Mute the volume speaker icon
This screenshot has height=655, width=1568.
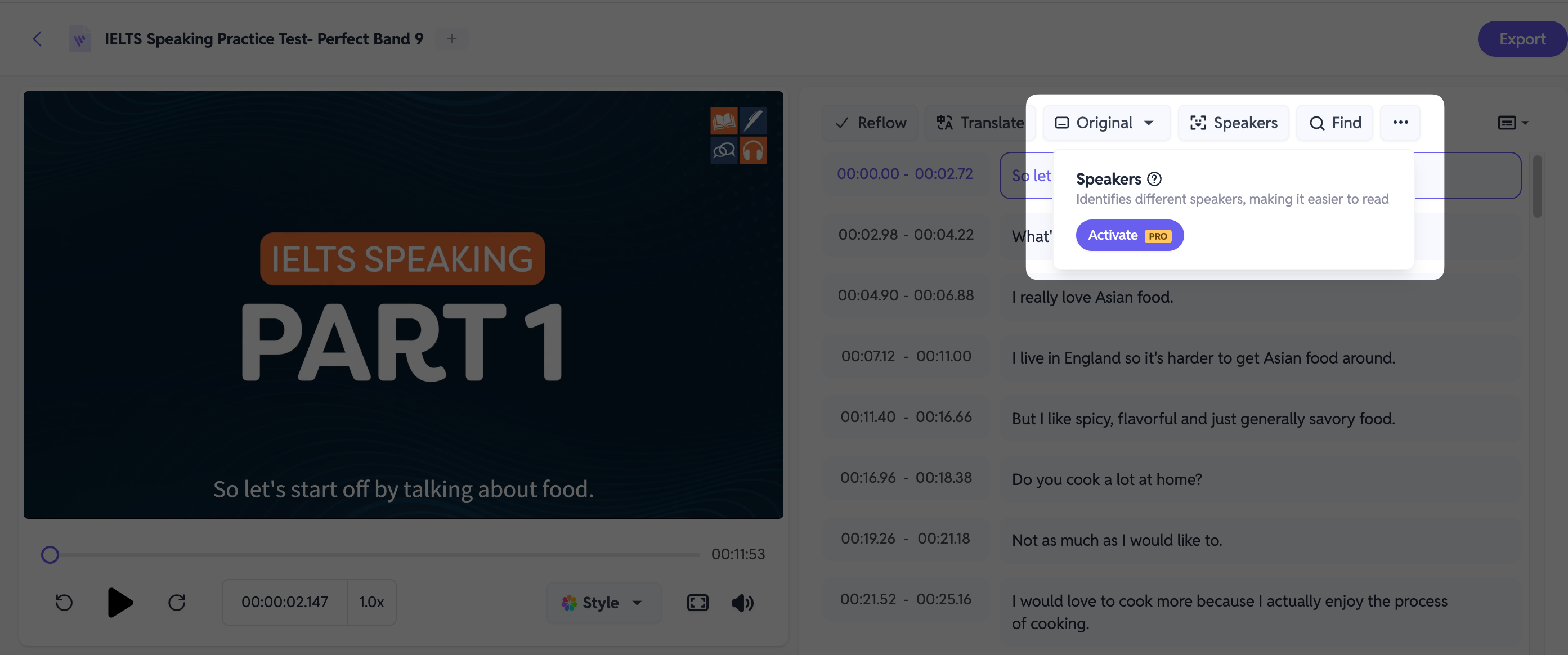[742, 603]
